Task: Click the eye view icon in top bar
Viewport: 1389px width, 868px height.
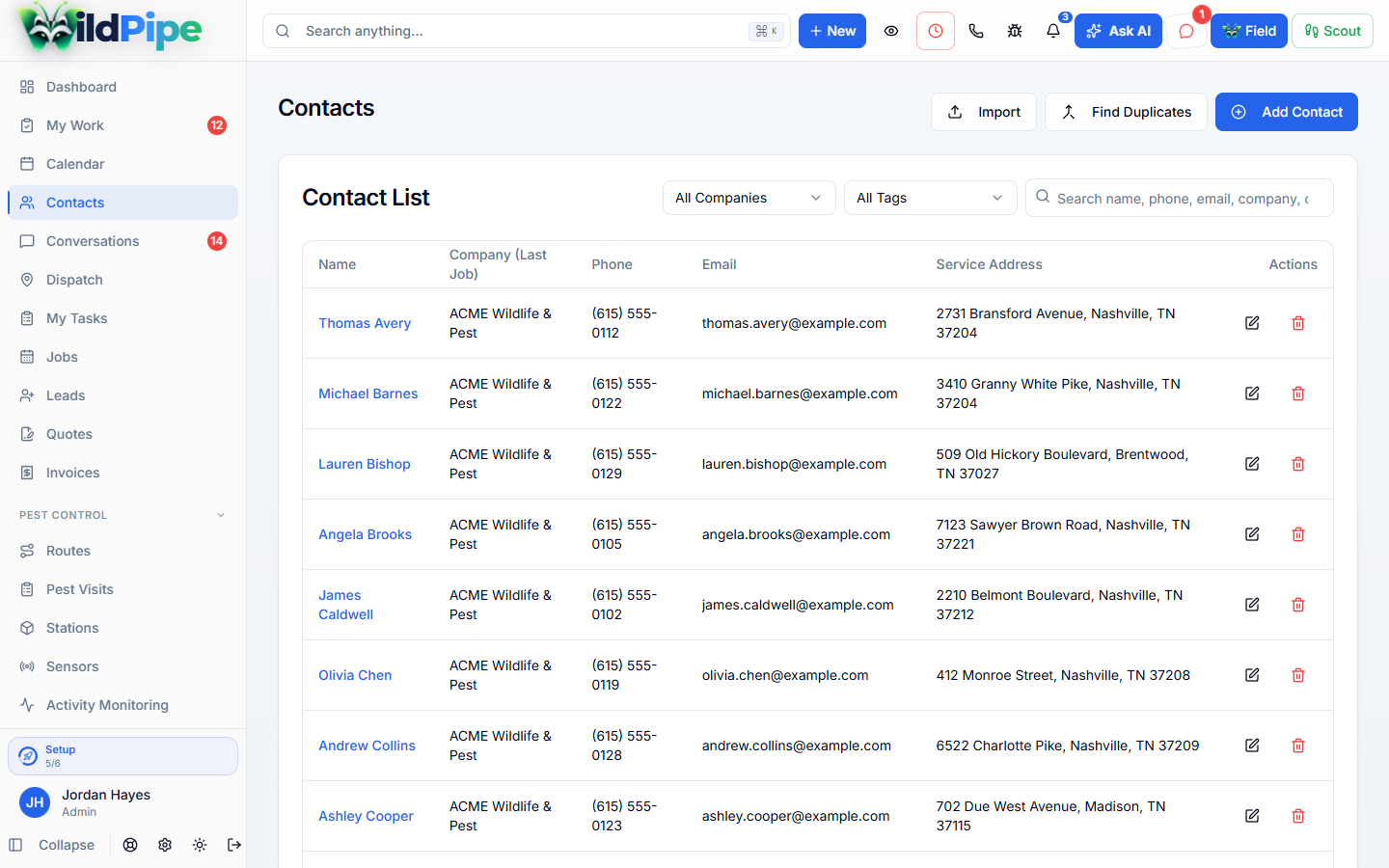Action: [x=891, y=31]
